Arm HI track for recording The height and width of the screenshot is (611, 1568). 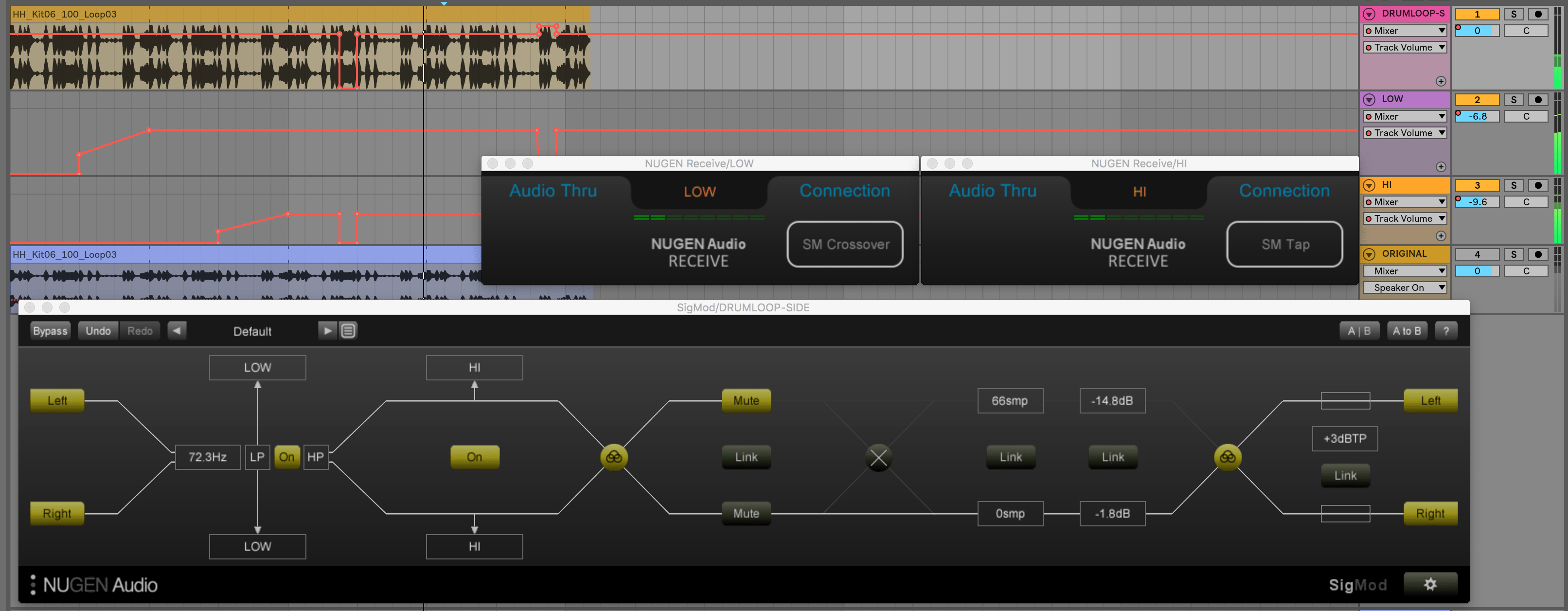pos(1537,186)
